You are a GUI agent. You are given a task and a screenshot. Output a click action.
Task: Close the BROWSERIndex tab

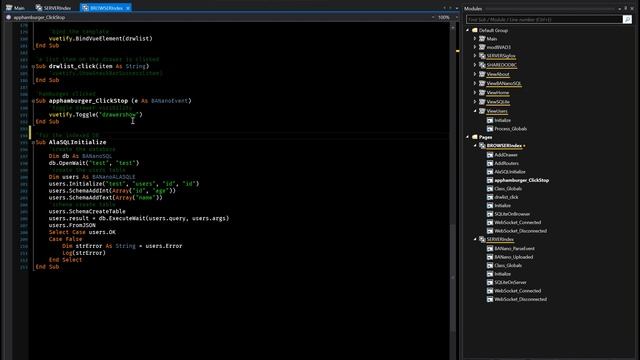coord(128,8)
